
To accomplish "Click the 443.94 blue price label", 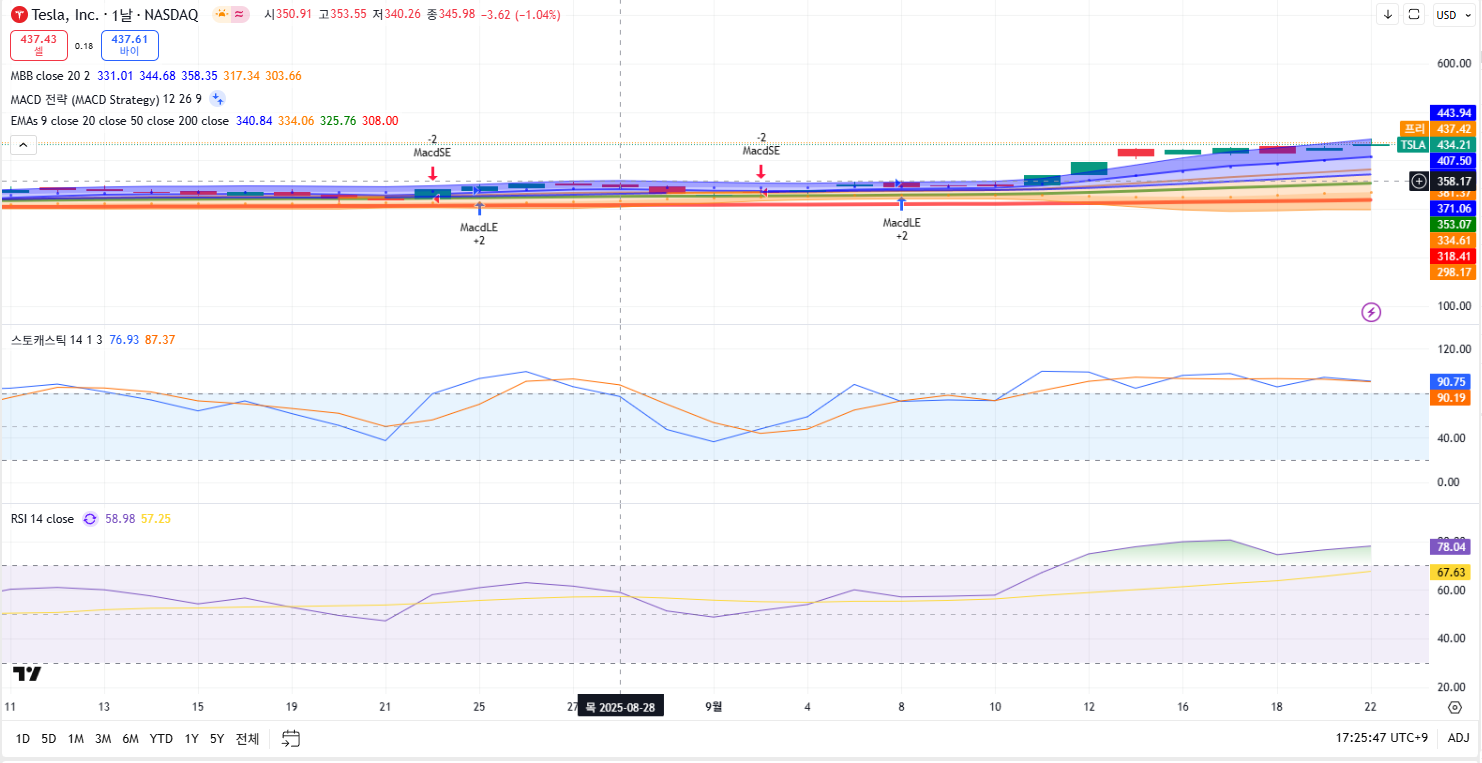I will [x=1453, y=113].
